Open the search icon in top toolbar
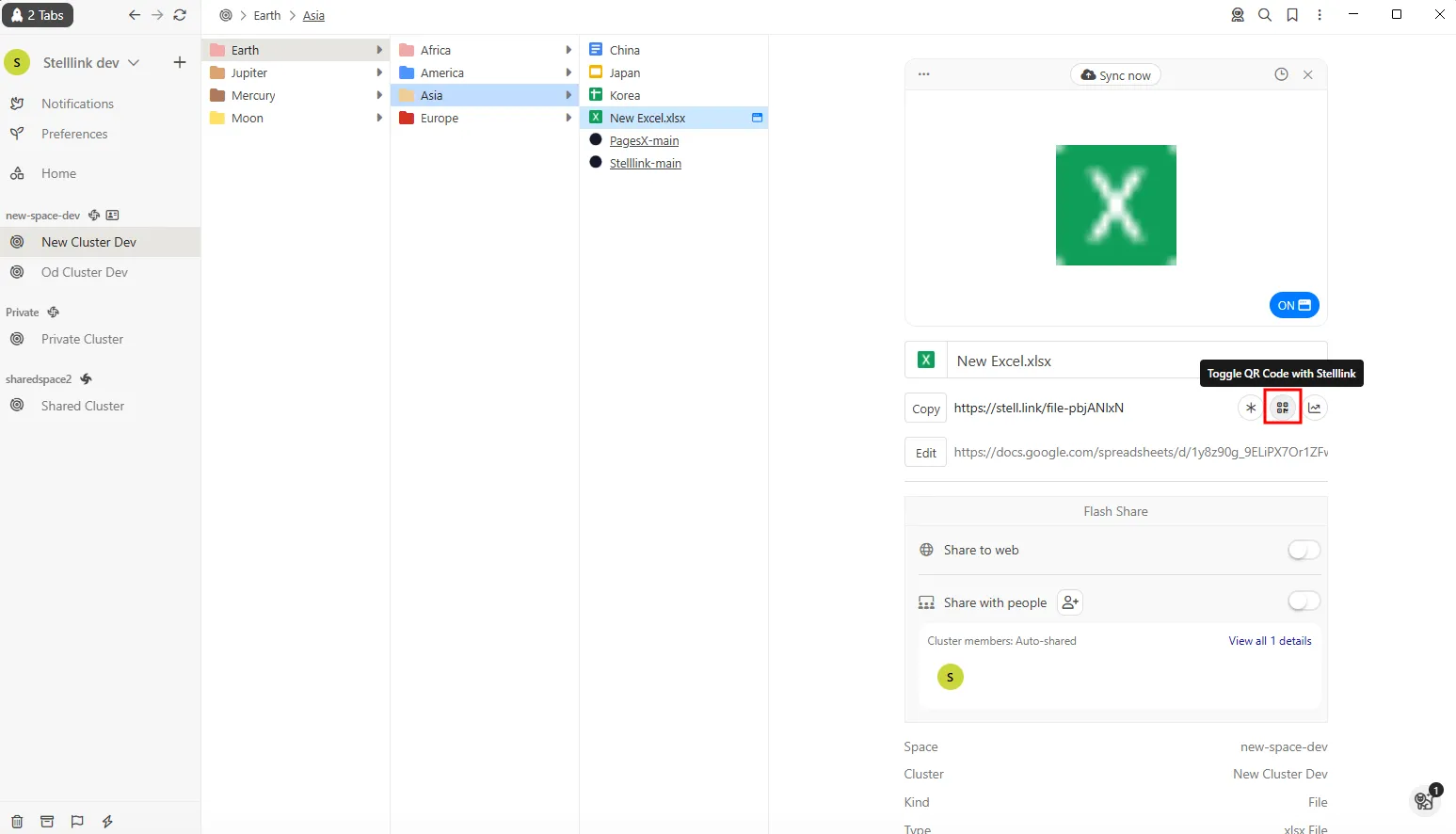The image size is (1456, 834). pyautogui.click(x=1265, y=15)
